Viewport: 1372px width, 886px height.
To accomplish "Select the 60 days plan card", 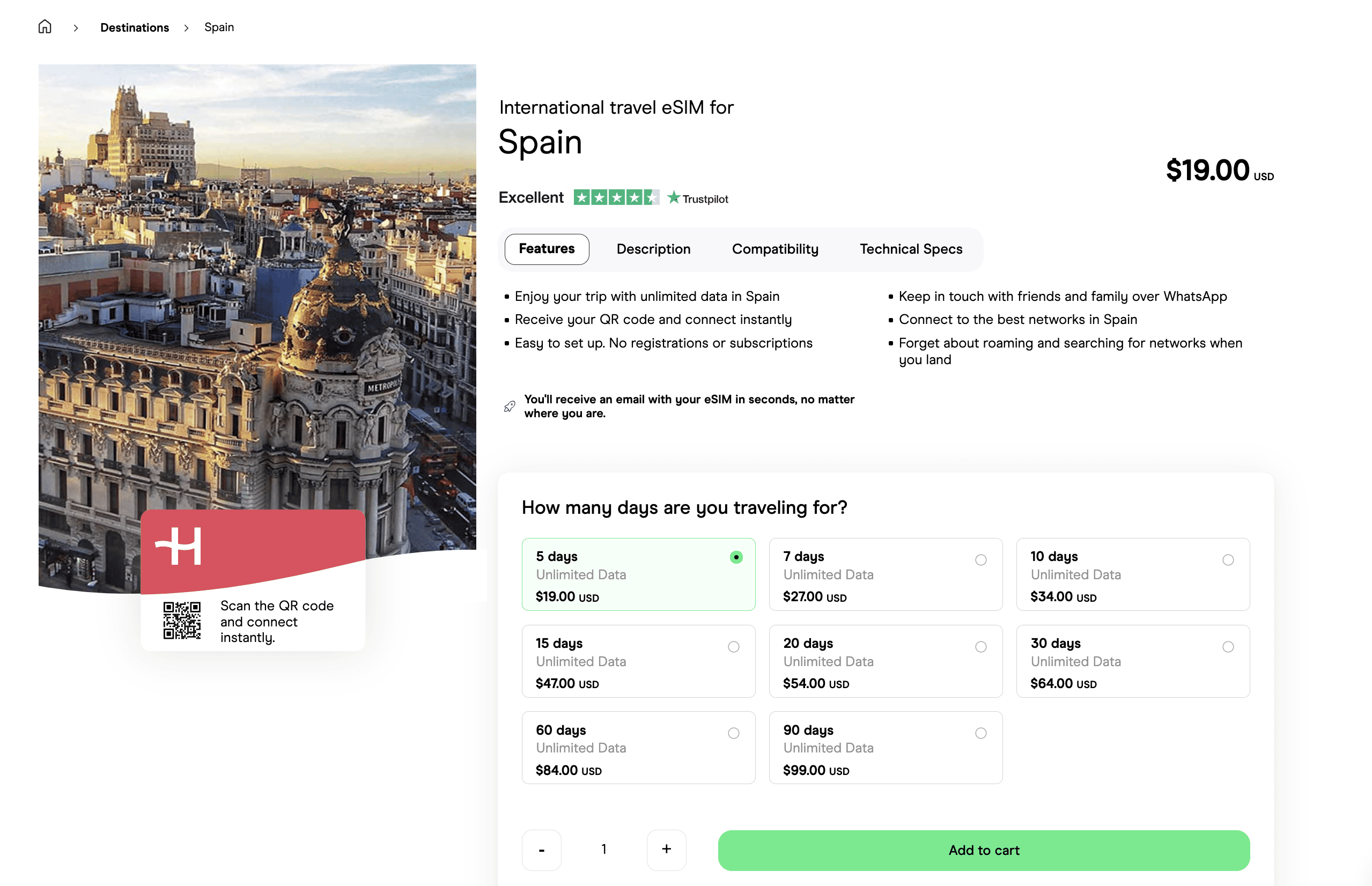I will pos(638,747).
